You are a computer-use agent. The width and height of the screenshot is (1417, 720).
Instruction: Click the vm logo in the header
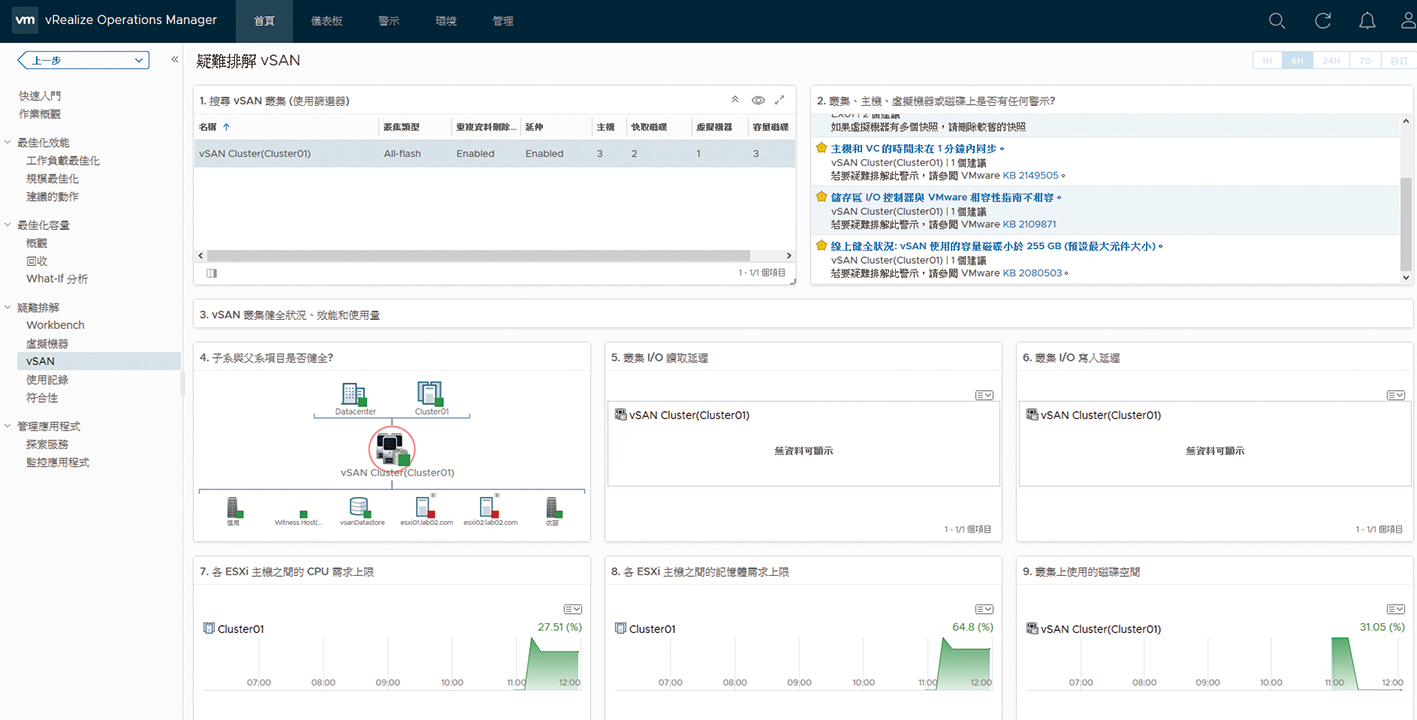26,20
